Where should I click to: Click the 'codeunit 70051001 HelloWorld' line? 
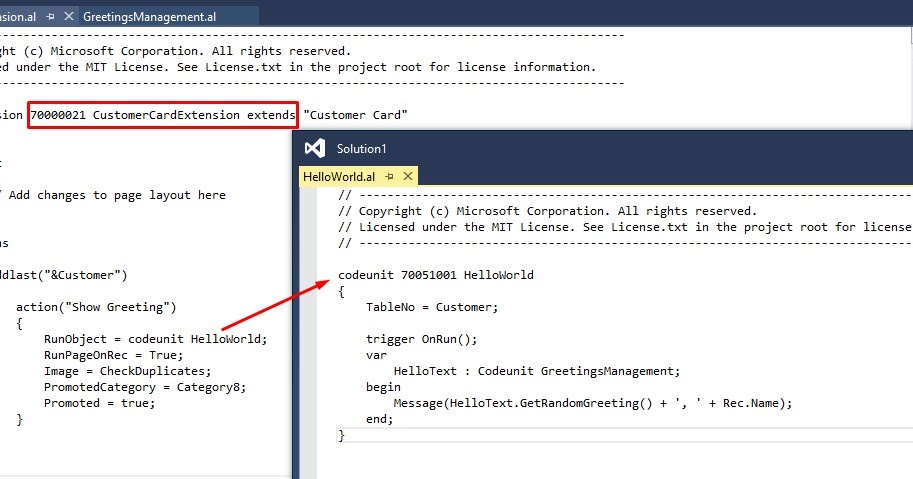pyautogui.click(x=436, y=275)
